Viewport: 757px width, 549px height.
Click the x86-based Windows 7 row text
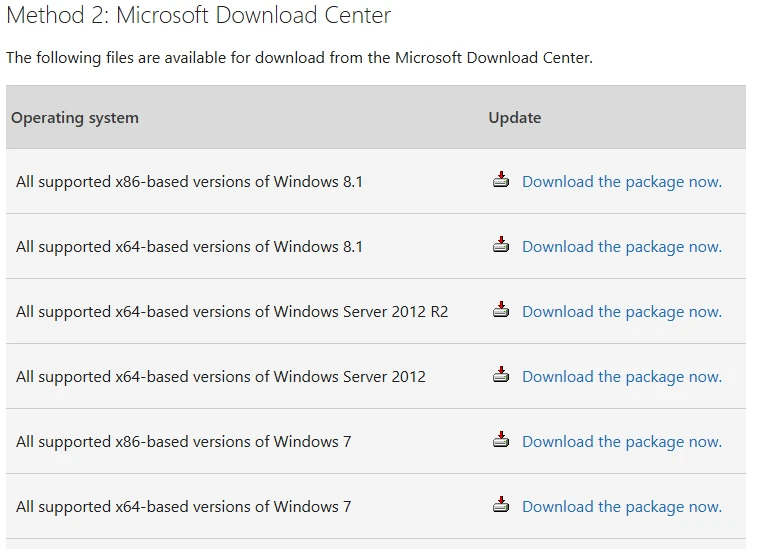(x=183, y=442)
